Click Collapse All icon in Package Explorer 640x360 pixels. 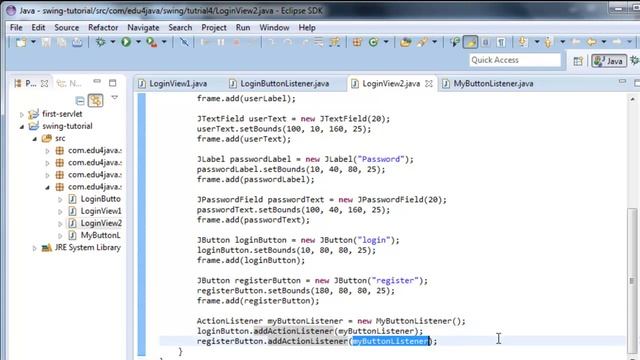pyautogui.click(x=80, y=100)
